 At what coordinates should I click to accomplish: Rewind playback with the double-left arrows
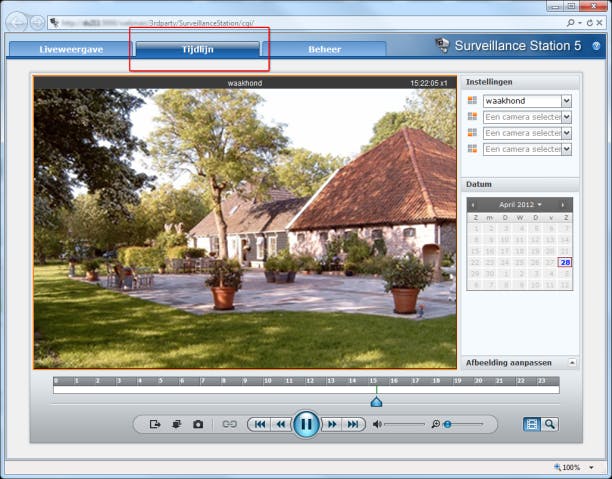pyautogui.click(x=281, y=424)
